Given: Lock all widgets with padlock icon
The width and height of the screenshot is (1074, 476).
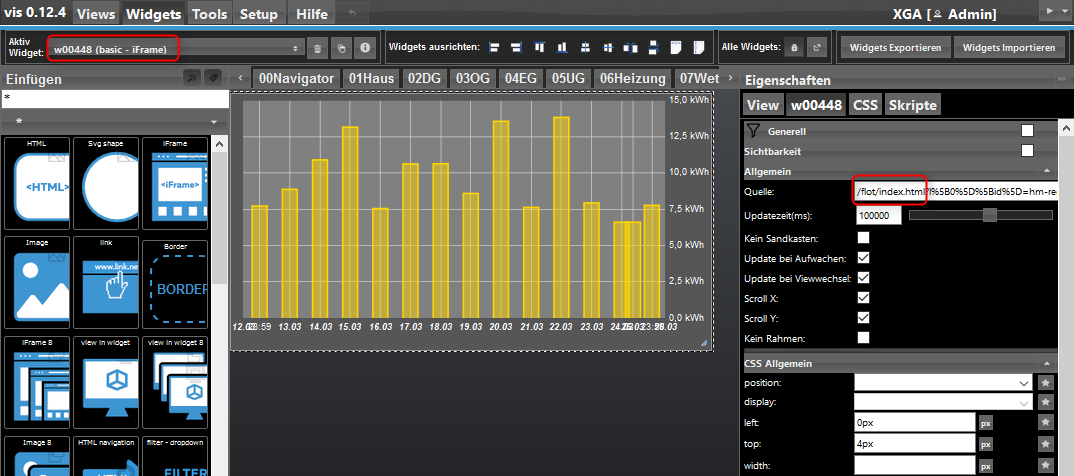Looking at the screenshot, I should [x=793, y=47].
